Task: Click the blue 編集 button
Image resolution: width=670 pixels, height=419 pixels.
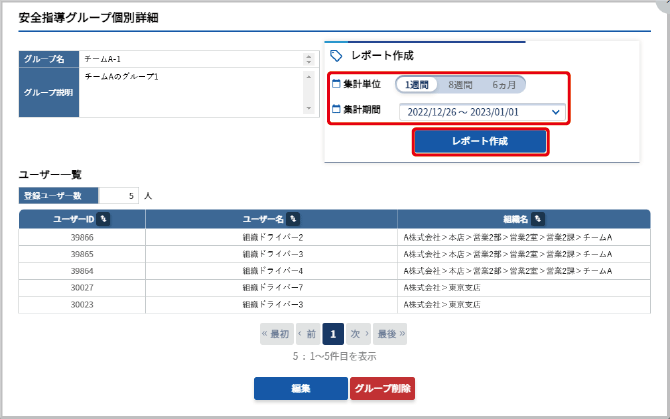Action: point(300,388)
